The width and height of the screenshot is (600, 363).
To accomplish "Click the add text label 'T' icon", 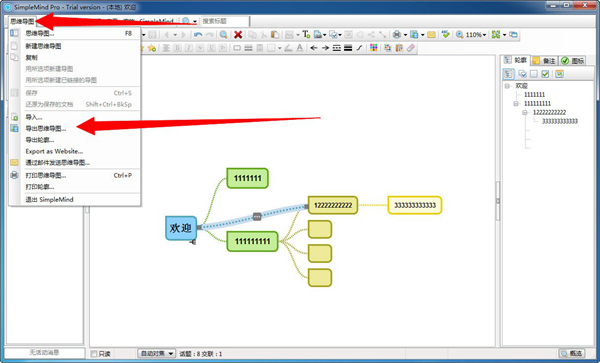I will [306, 35].
